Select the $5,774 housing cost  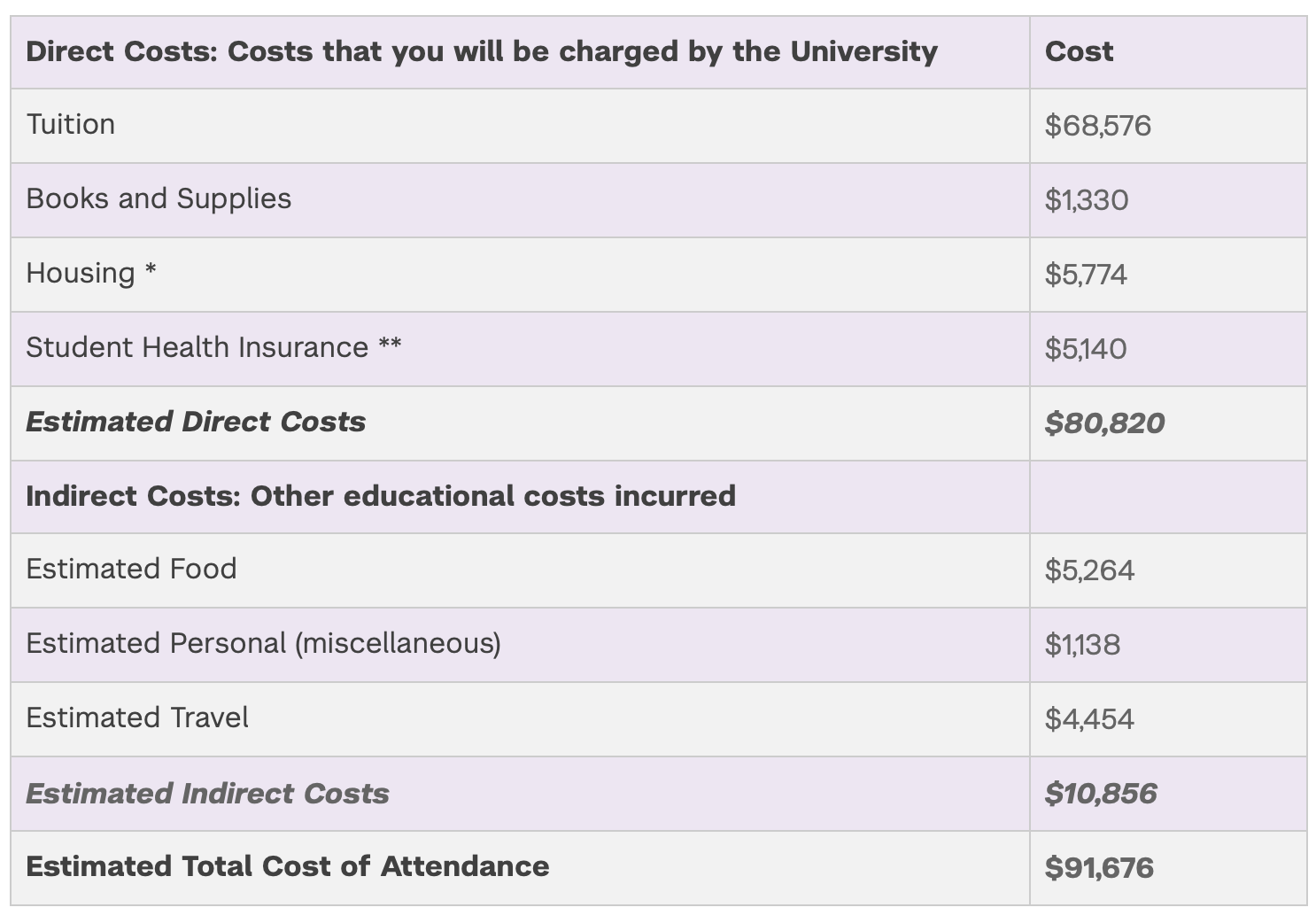tap(1086, 274)
